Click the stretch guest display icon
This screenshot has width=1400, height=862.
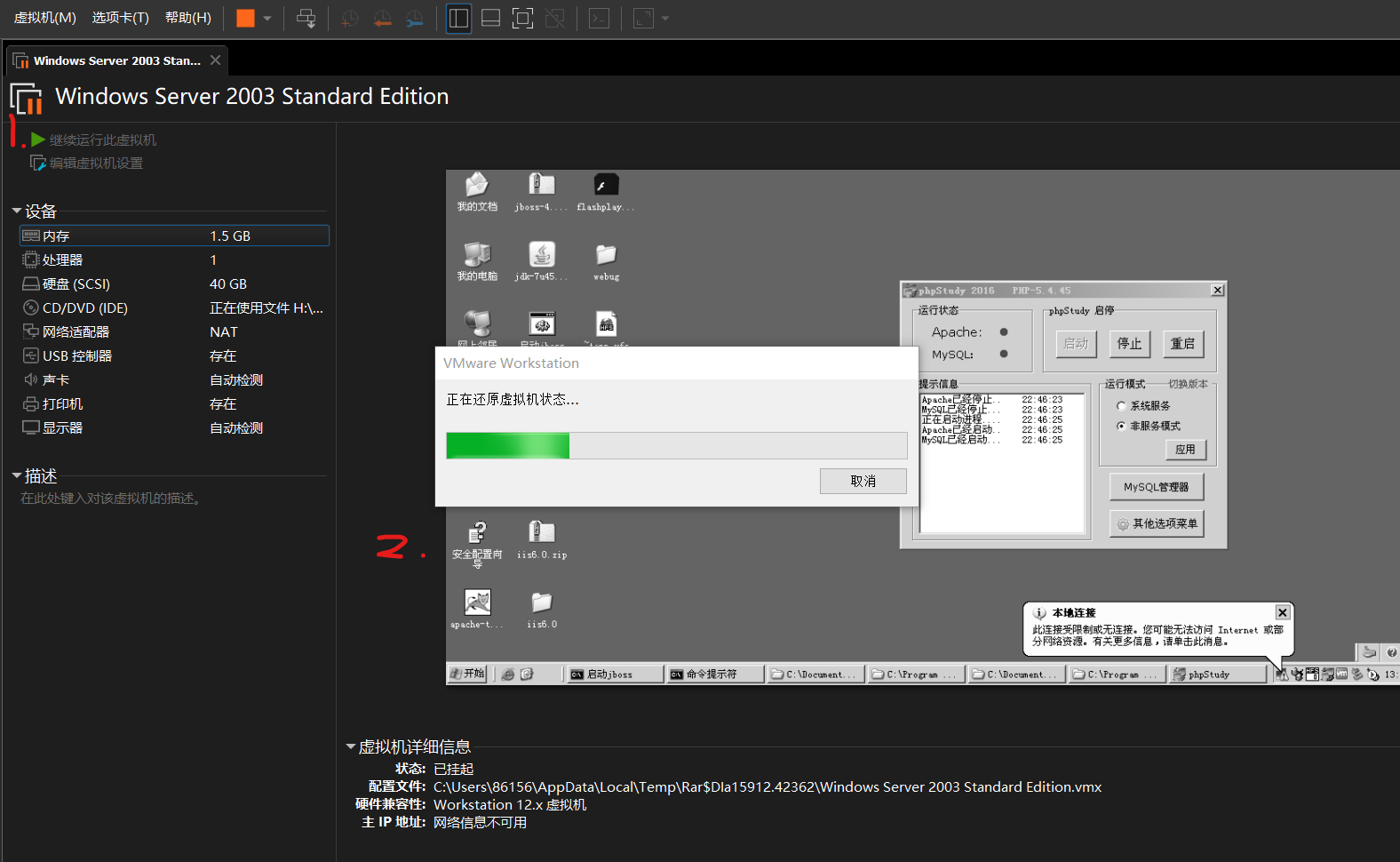pyautogui.click(x=643, y=18)
